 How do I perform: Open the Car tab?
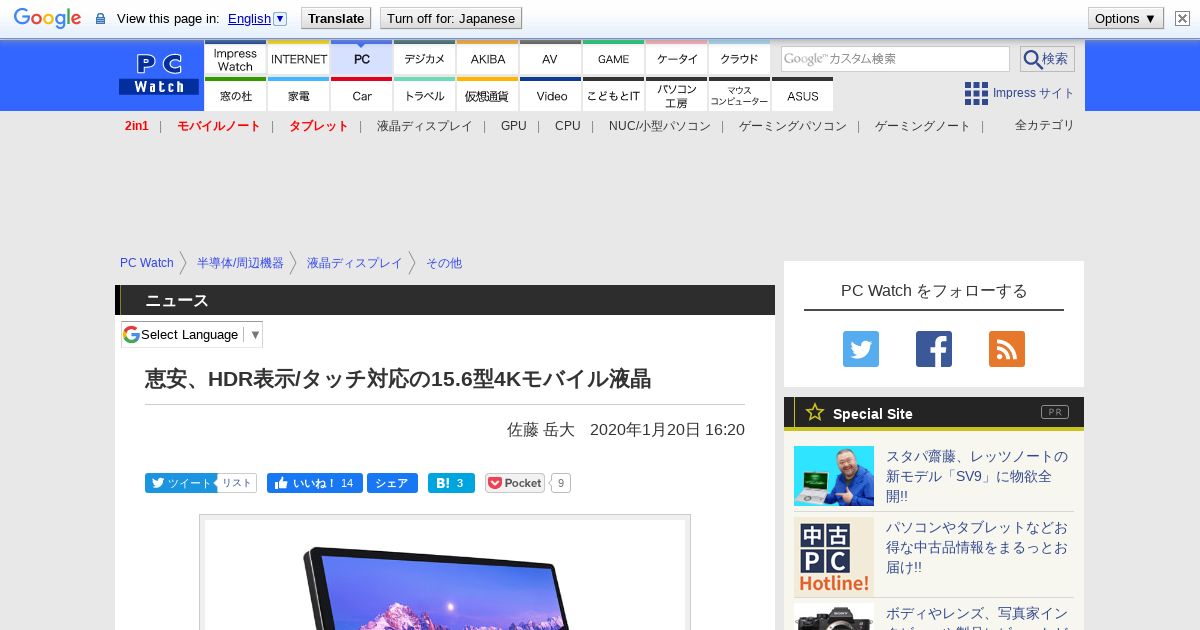pyautogui.click(x=362, y=95)
